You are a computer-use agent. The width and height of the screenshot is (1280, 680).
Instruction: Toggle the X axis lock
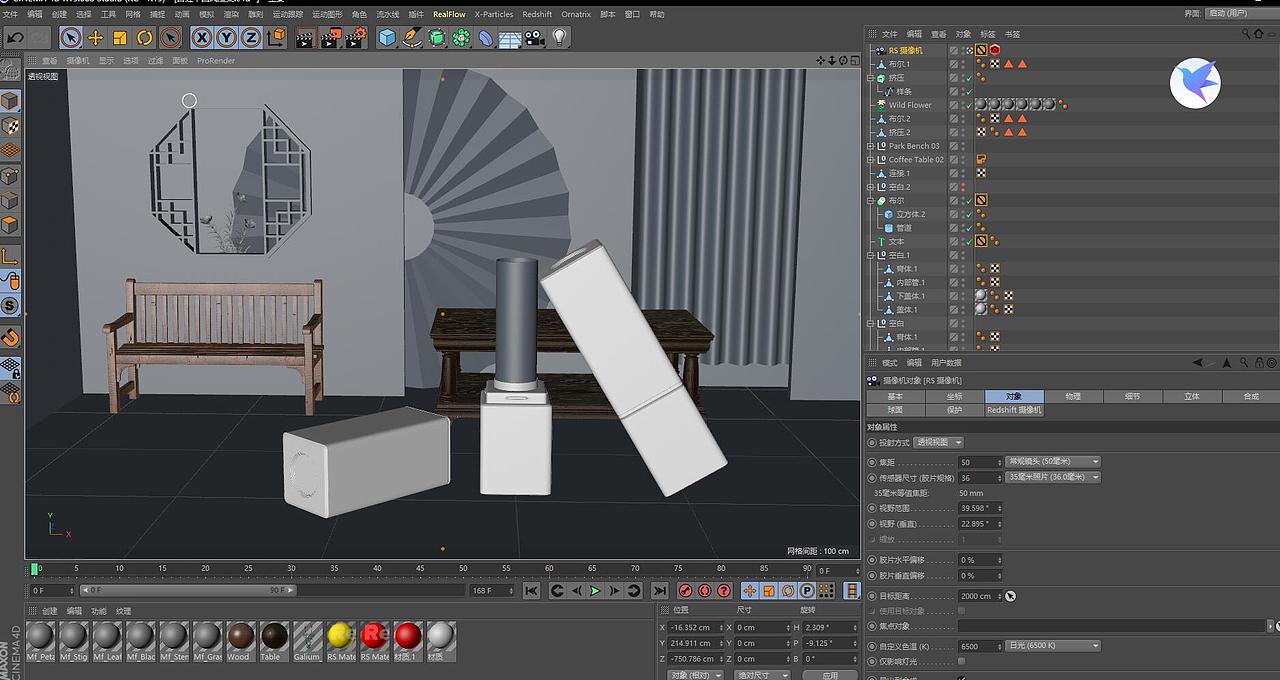[x=202, y=38]
